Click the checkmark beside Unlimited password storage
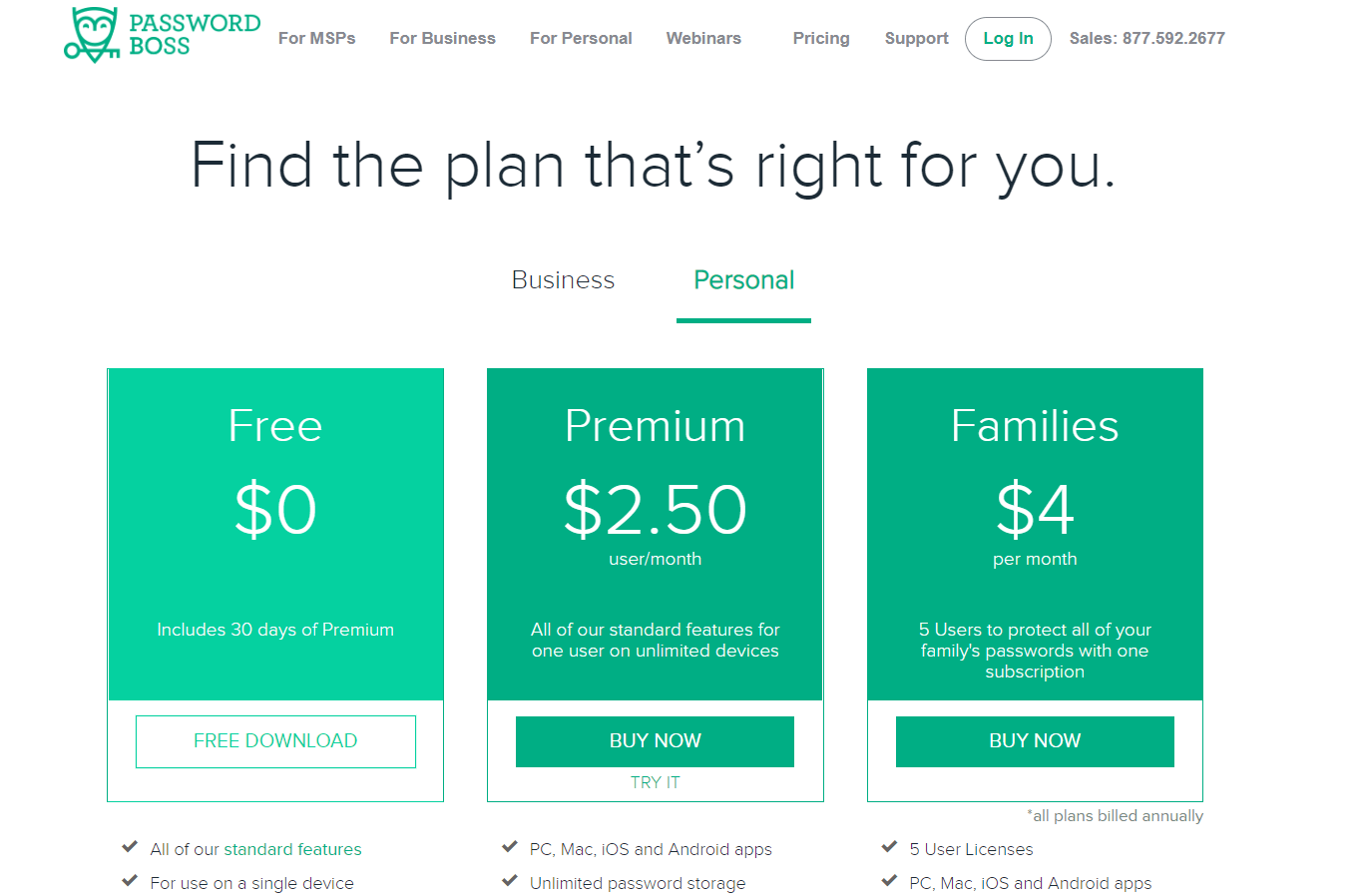 point(509,882)
